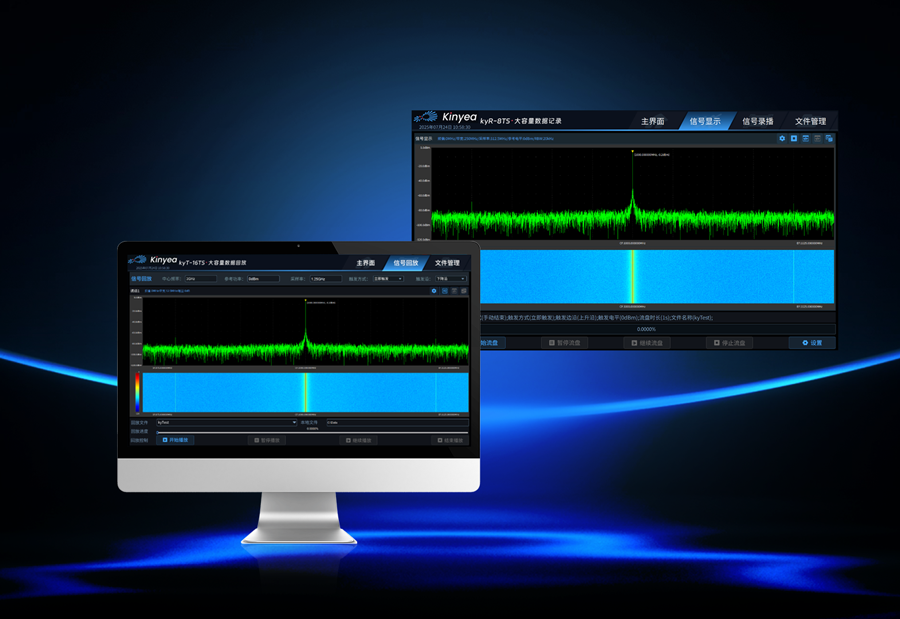Click the 设置 button in kyR-8TS window
This screenshot has width=900, height=619.
tap(812, 343)
